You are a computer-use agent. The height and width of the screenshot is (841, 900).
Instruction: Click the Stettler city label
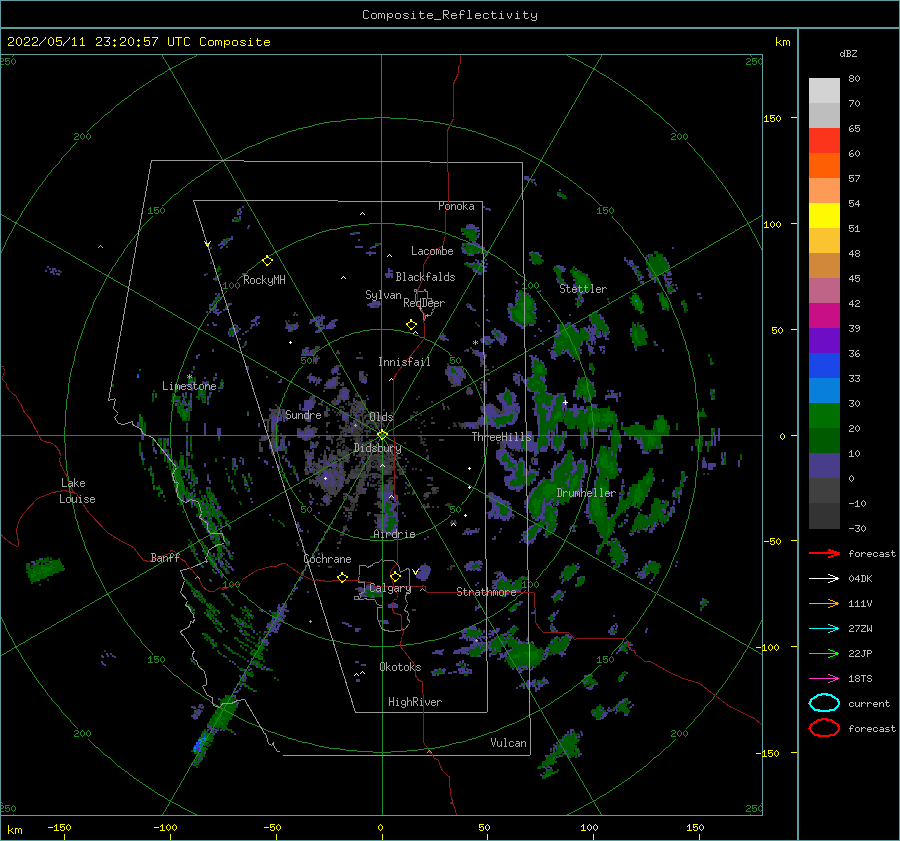click(x=583, y=289)
